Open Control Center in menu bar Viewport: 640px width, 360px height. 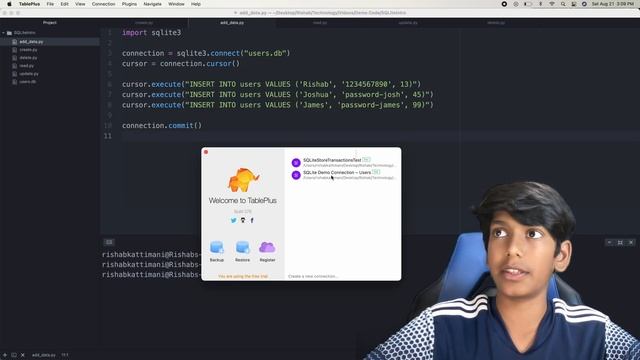574,4
